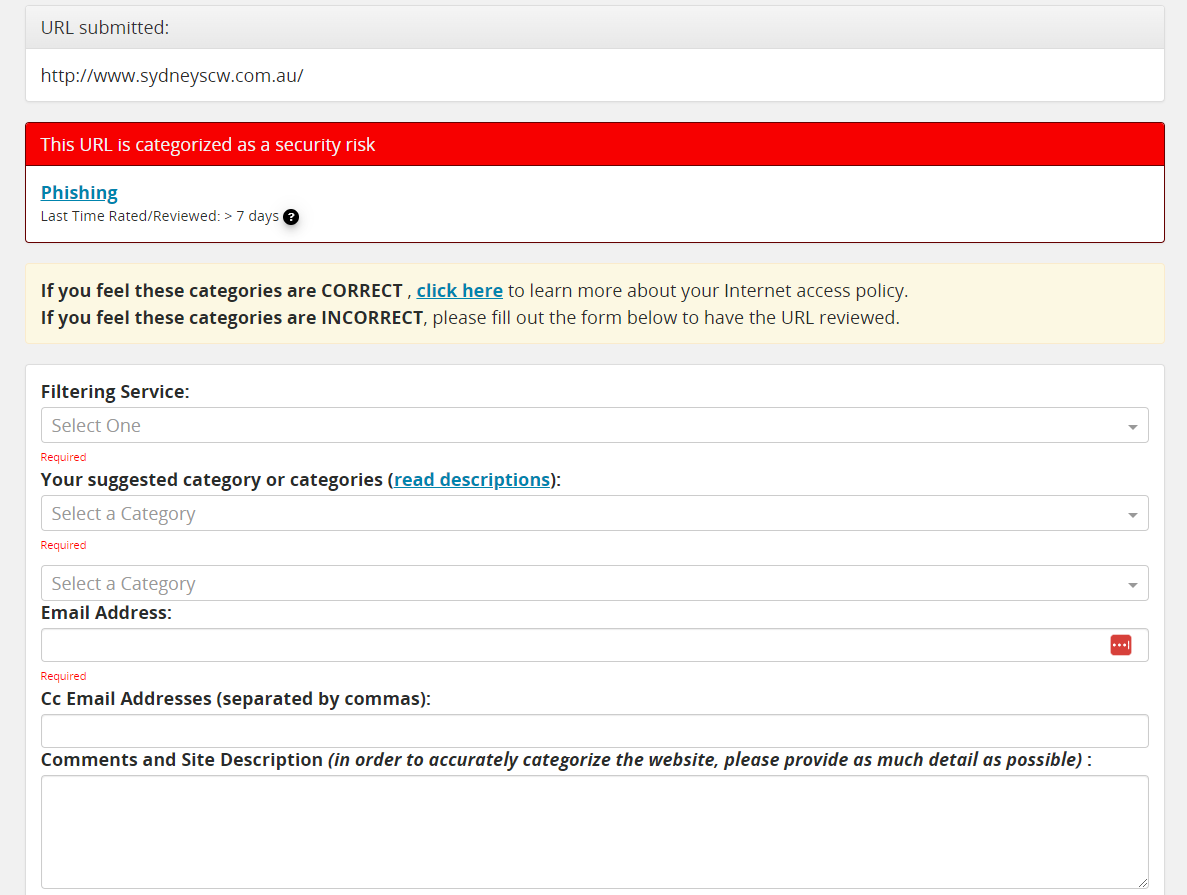This screenshot has height=895, width=1187.
Task: Follow the click here policy link
Action: (459, 290)
